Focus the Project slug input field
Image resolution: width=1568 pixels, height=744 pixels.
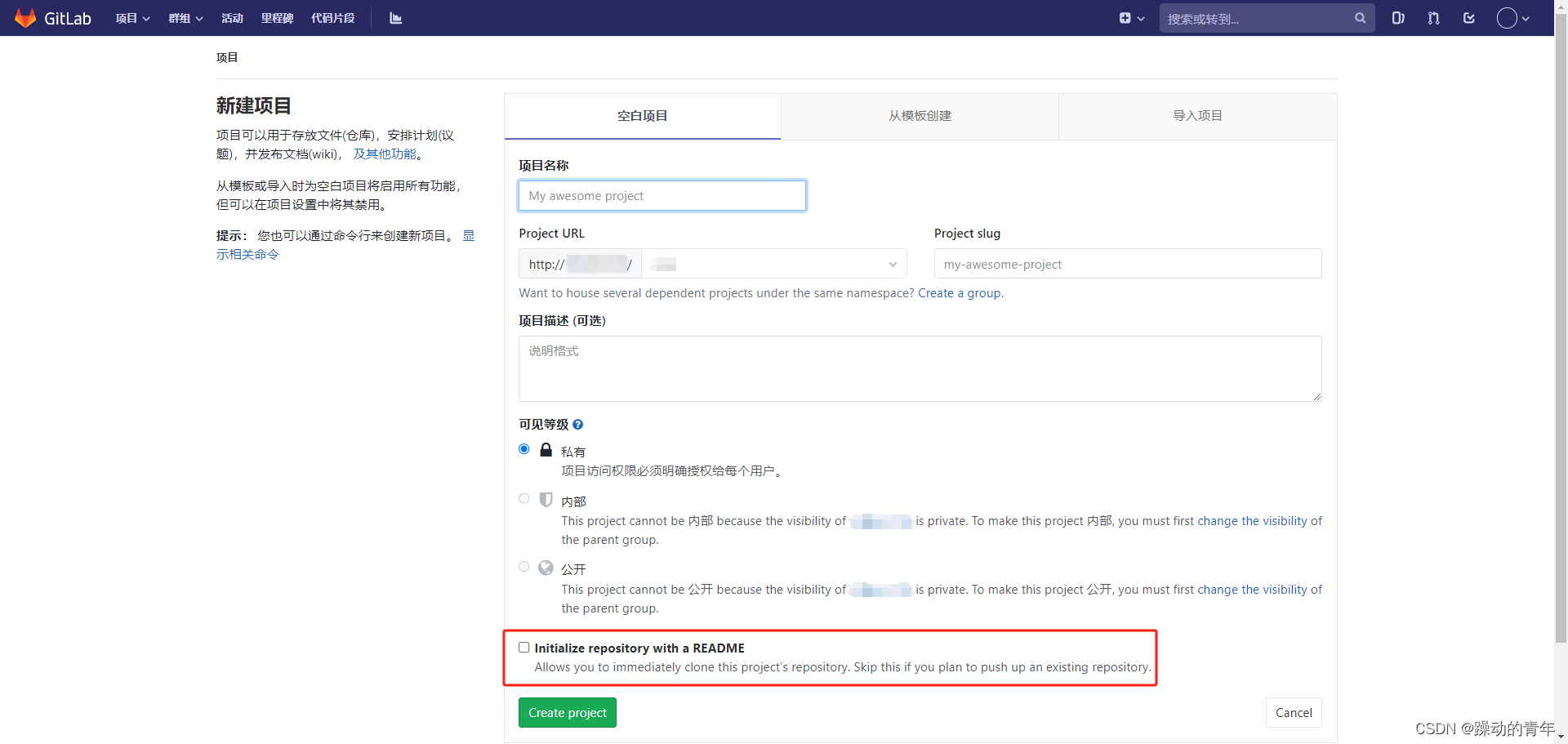pos(1128,264)
